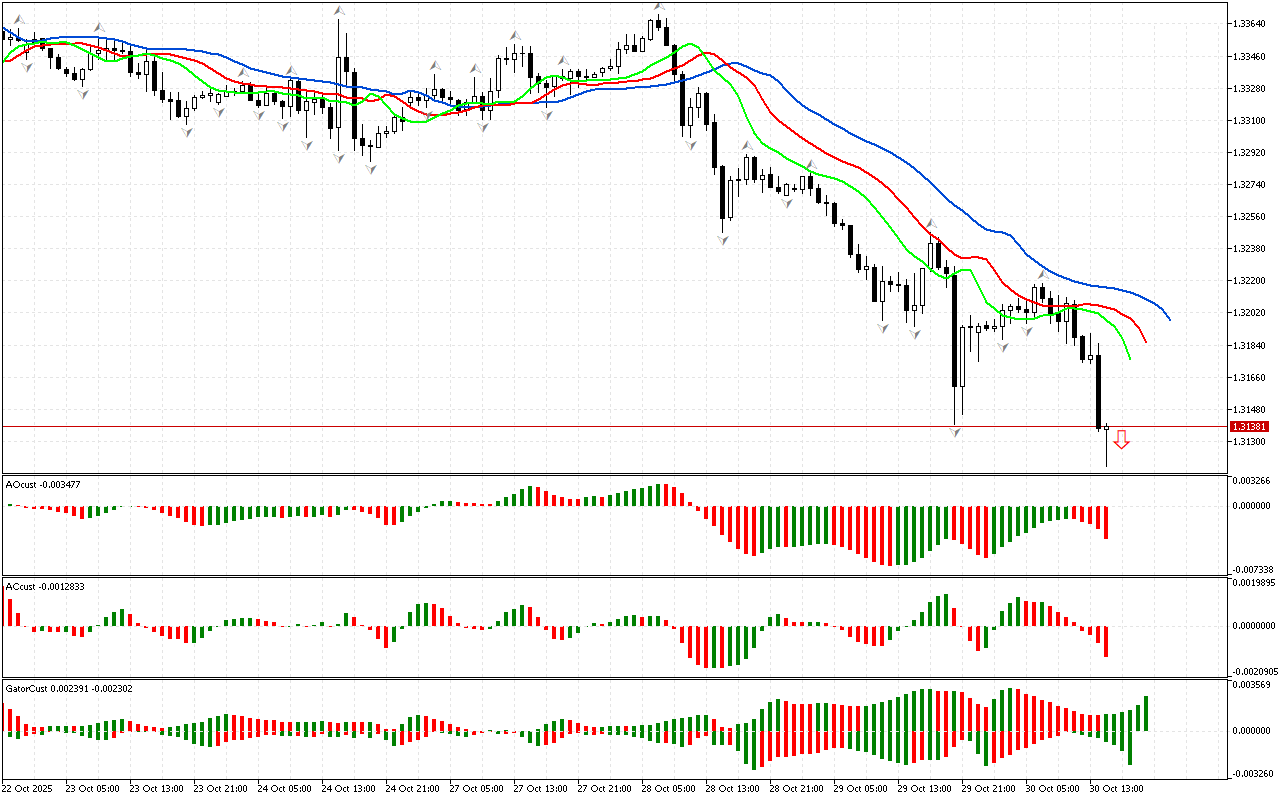Click the down fractal below the 29 Oct low
Image resolution: width=1280 pixels, height=800 pixels.
956,431
